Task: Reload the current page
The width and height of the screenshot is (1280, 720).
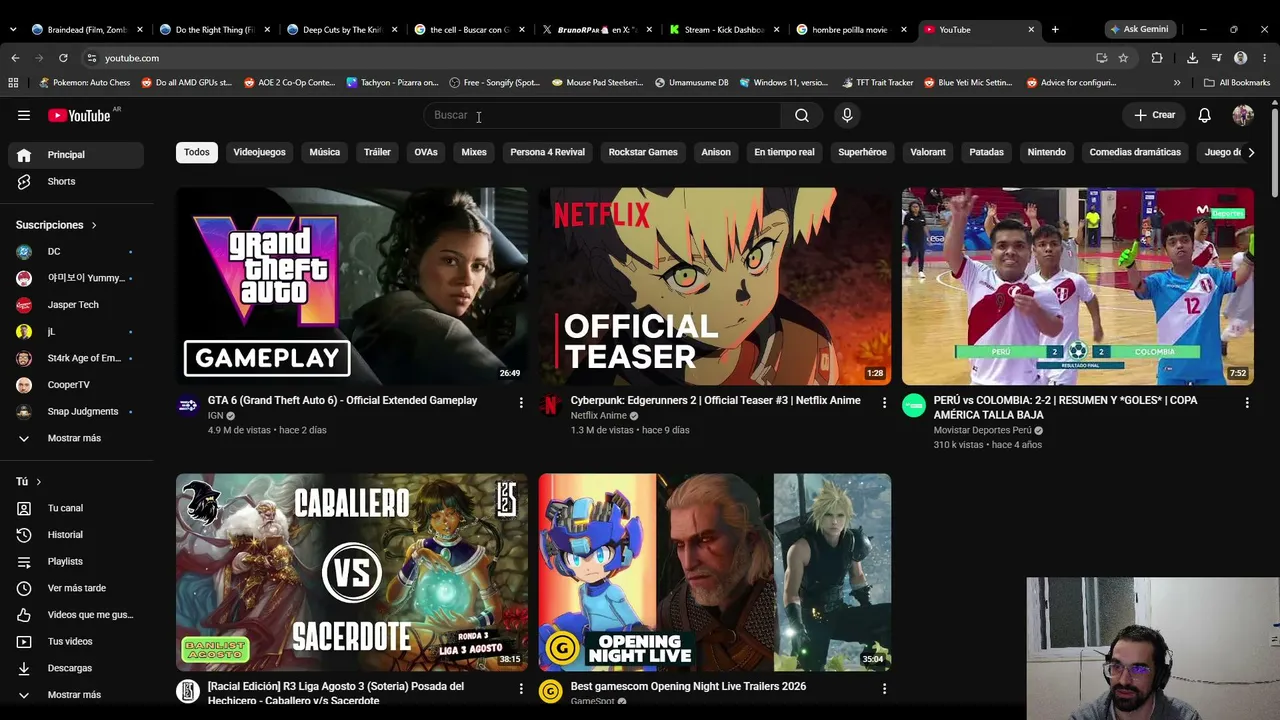Action: click(x=63, y=58)
